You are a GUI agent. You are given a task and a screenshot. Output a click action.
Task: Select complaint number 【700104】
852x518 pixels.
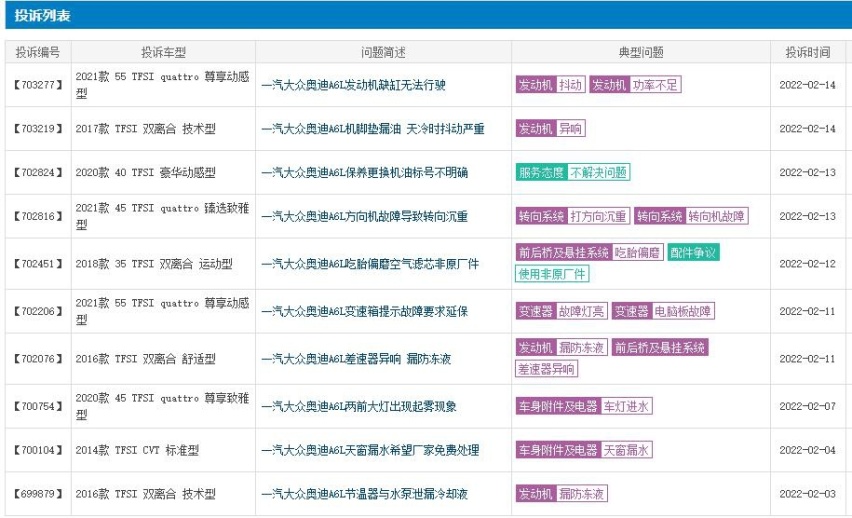coord(38,451)
